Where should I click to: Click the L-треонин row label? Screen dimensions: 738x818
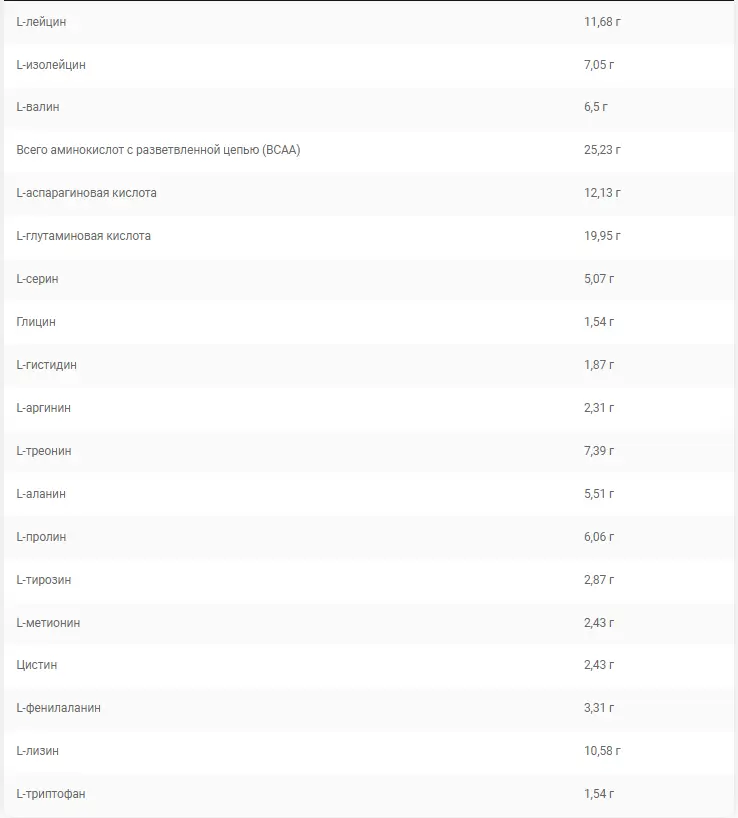44,451
